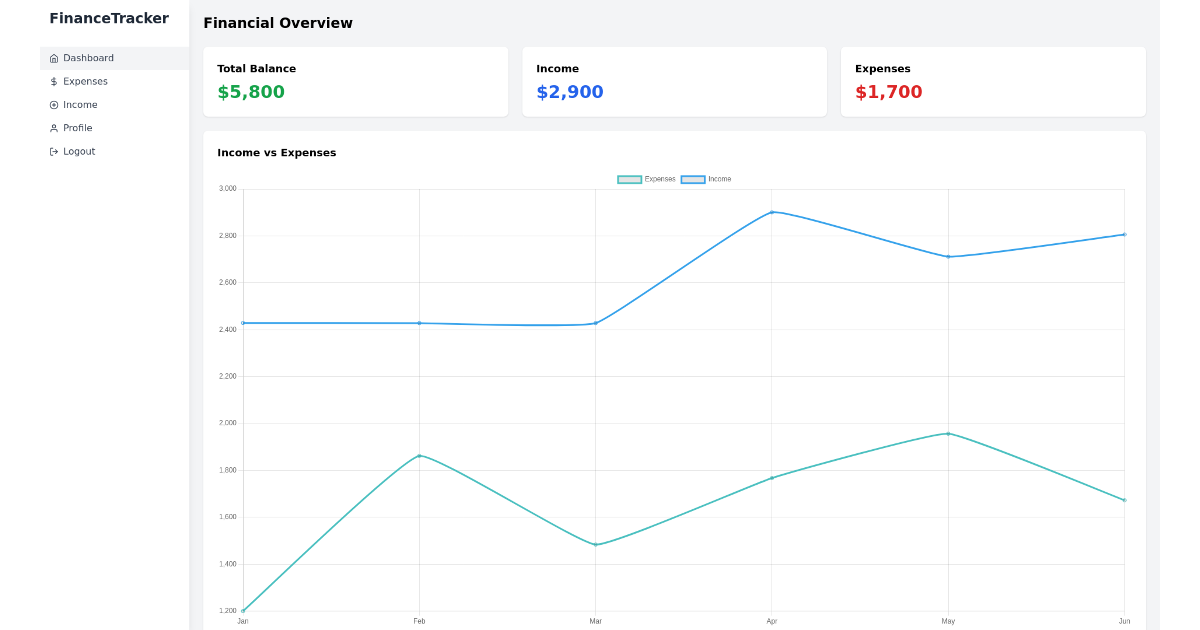Click the logout arrow icon in sidebar

coord(53,151)
